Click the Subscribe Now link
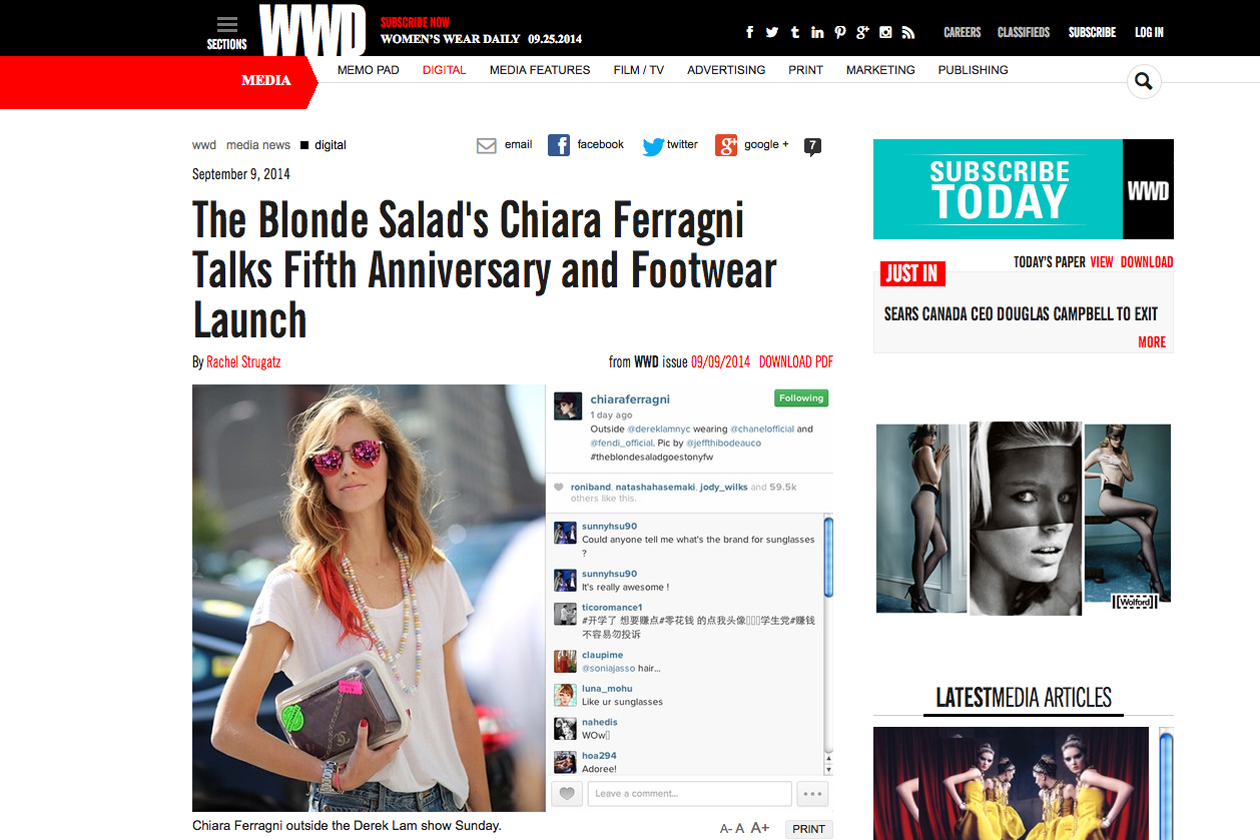The width and height of the screenshot is (1260, 840). coord(415,22)
